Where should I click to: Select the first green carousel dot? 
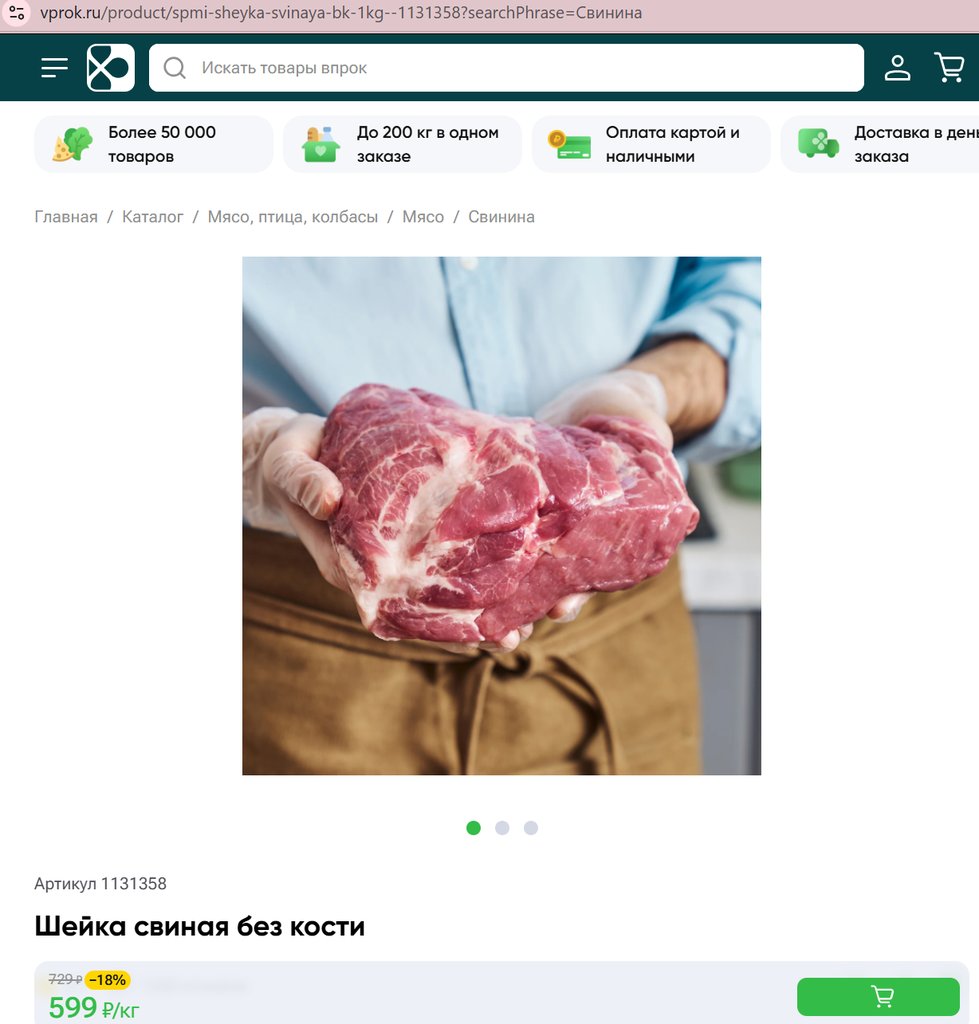pyautogui.click(x=473, y=828)
